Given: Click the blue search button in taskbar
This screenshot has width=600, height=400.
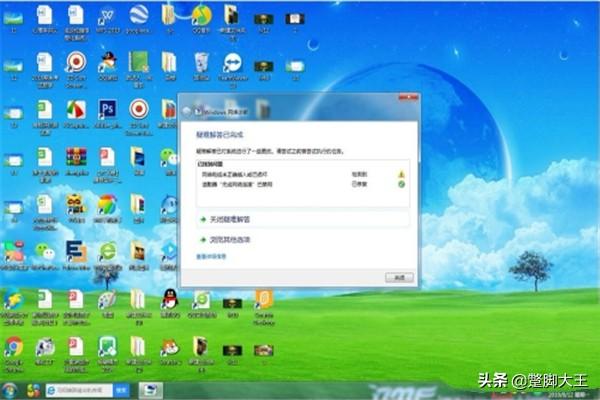Looking at the screenshot, I should click(x=121, y=390).
